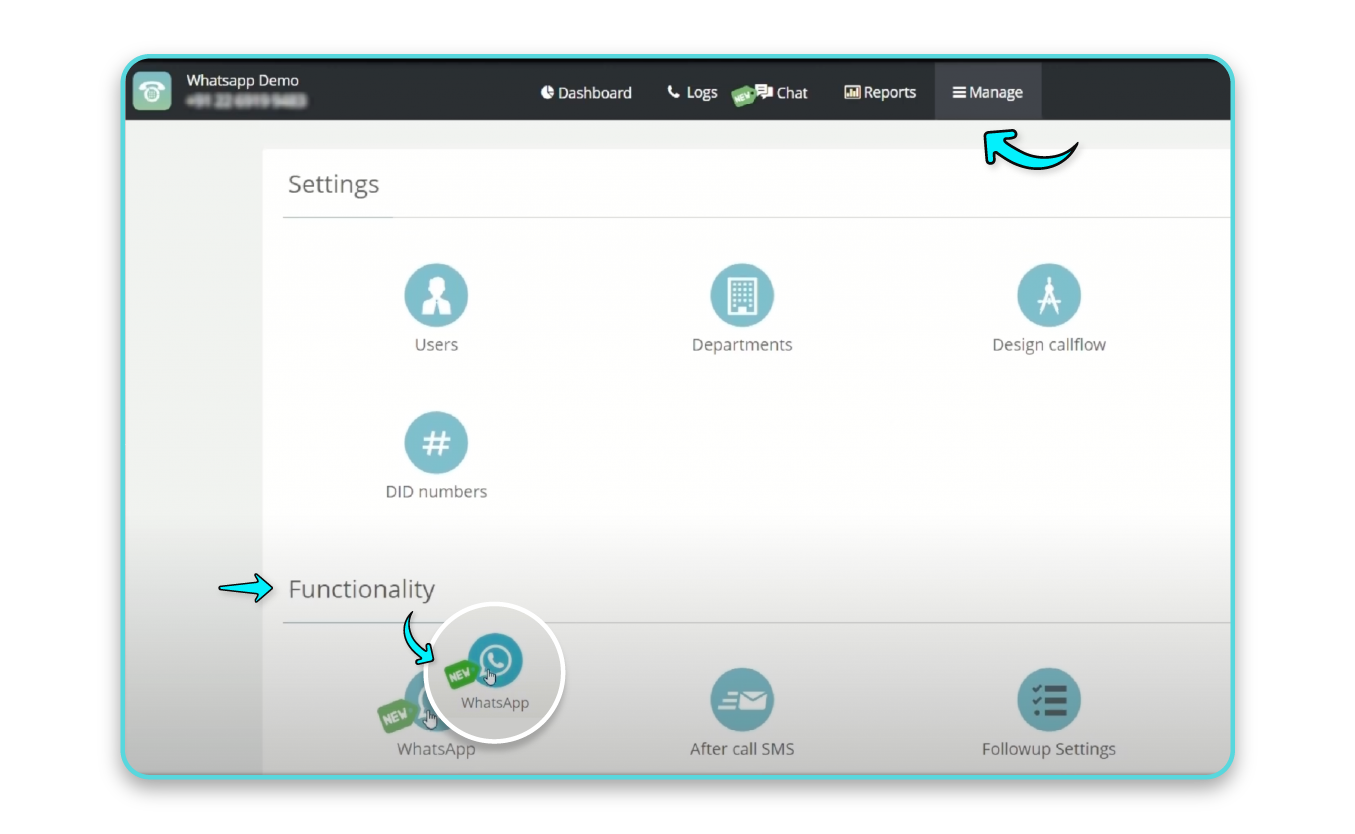This screenshot has width=1355, height=834.
Task: Select the After call SMS envelope icon
Action: point(742,699)
